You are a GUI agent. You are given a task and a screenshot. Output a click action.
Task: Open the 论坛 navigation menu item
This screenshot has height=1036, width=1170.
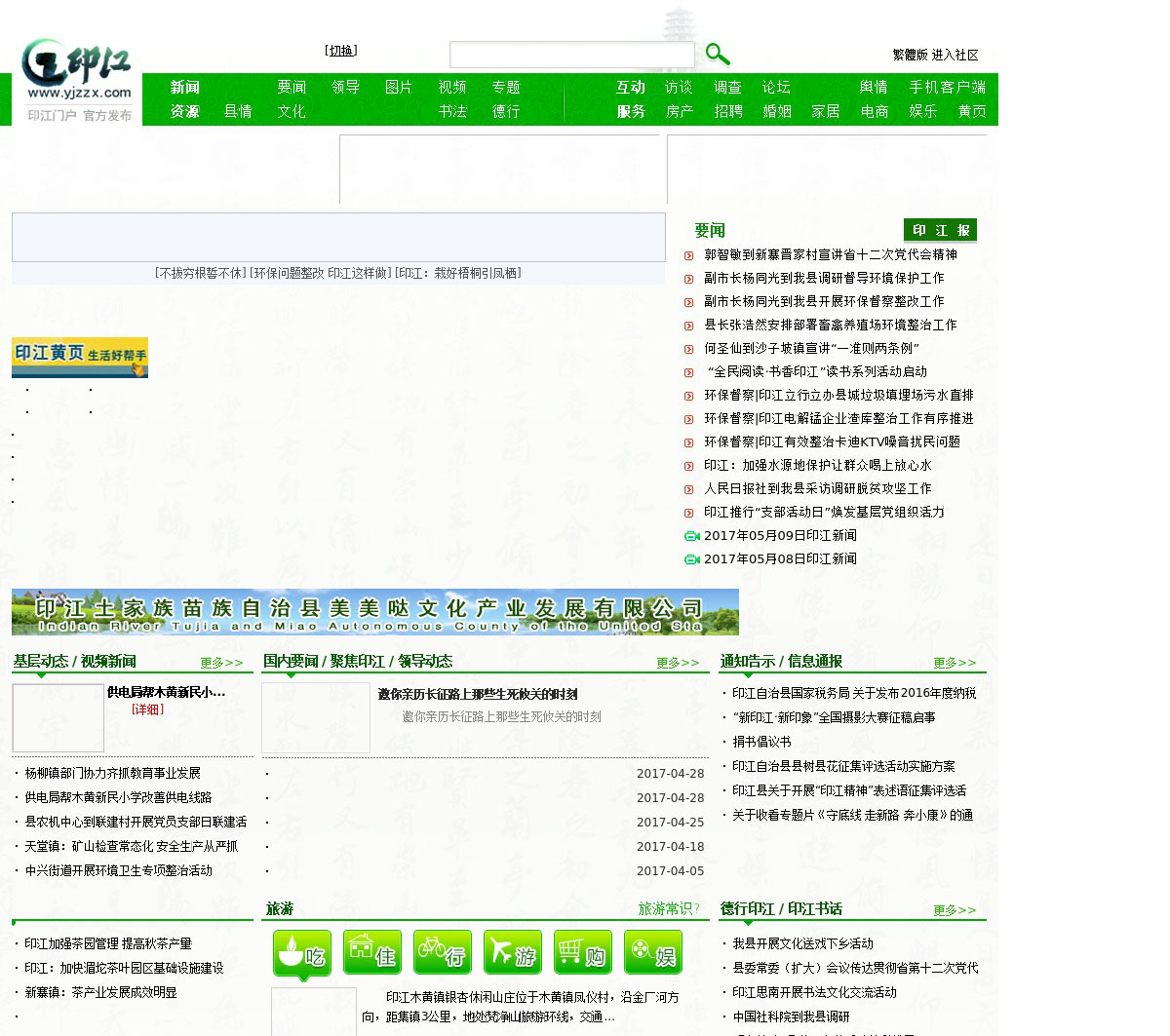coord(776,88)
